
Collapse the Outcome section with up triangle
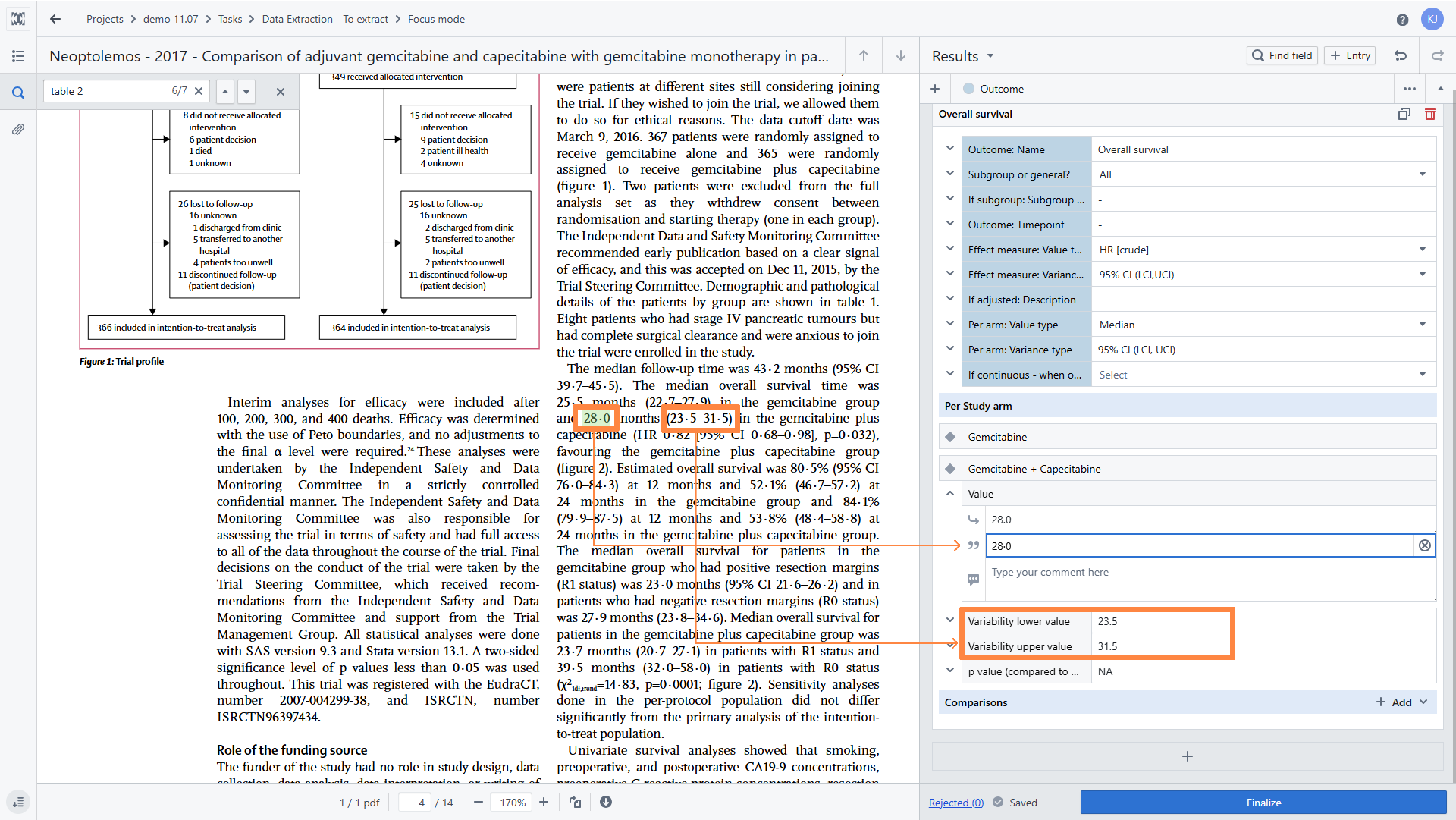coord(1441,89)
